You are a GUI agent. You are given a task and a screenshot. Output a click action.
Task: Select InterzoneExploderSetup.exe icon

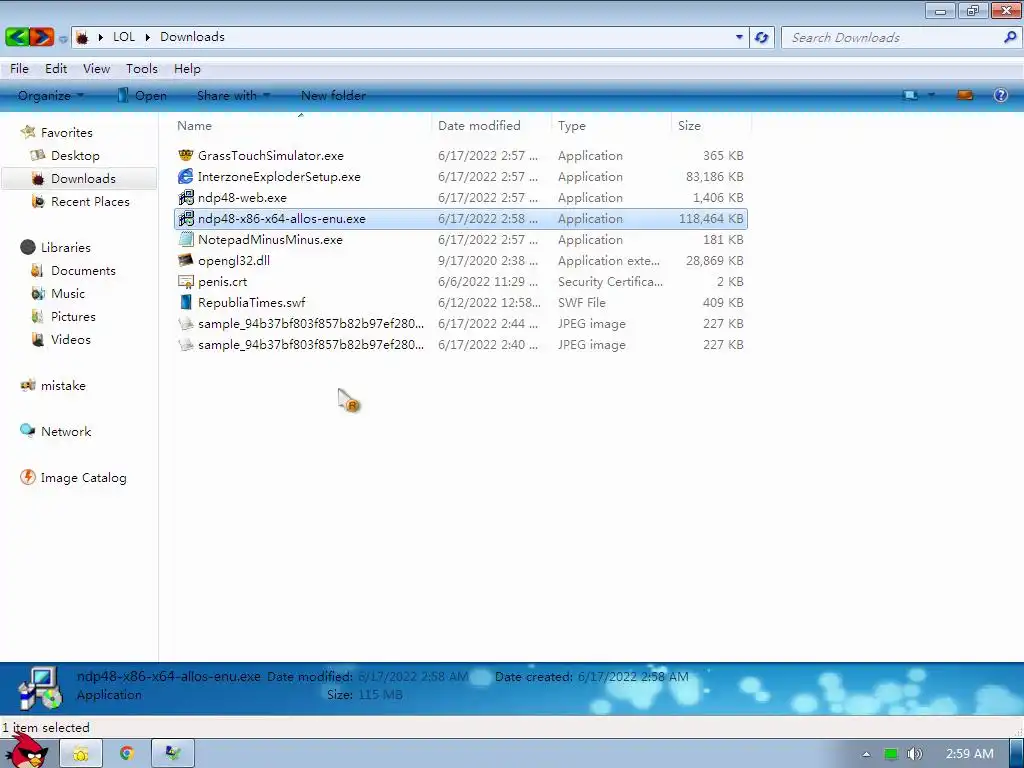pos(186,176)
